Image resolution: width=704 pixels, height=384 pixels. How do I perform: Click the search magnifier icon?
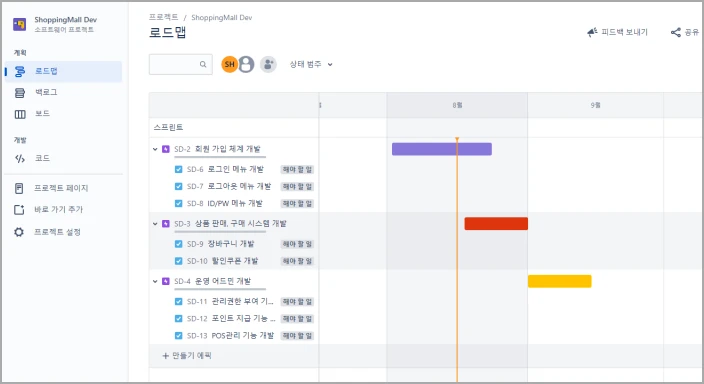click(203, 64)
